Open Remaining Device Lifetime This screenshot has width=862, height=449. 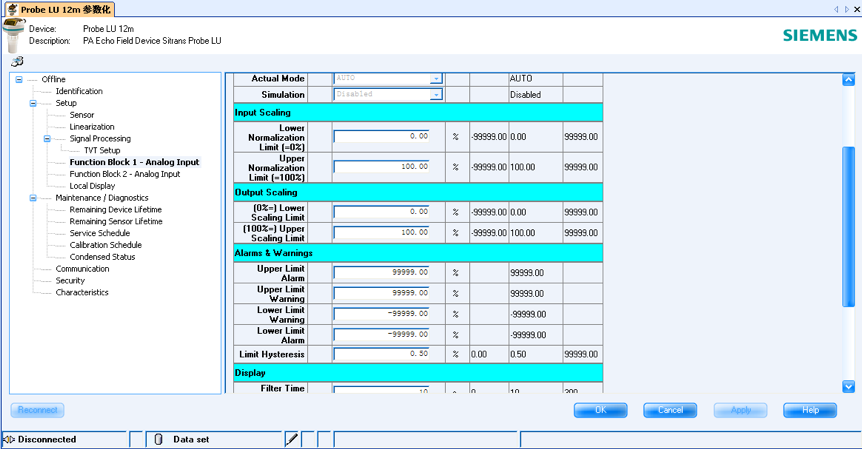click(x=115, y=209)
